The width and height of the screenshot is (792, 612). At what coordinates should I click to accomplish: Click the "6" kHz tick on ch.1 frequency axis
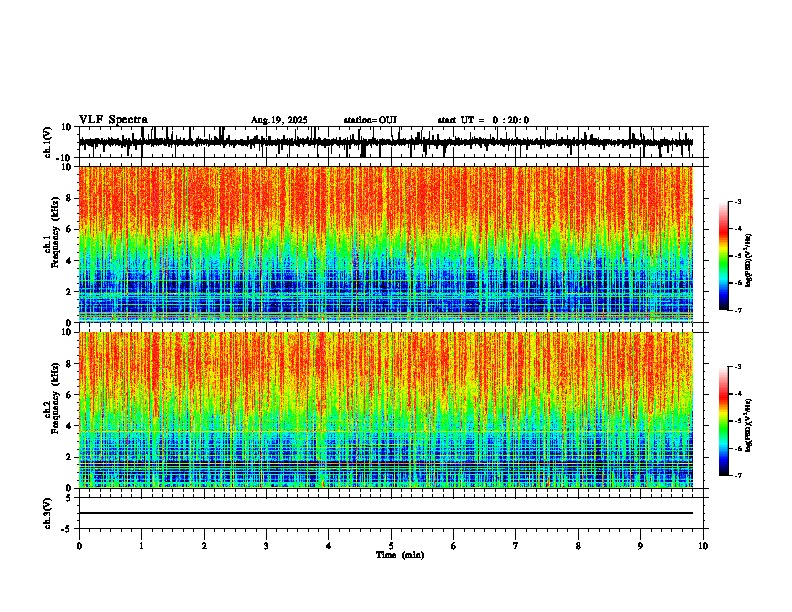coord(70,229)
